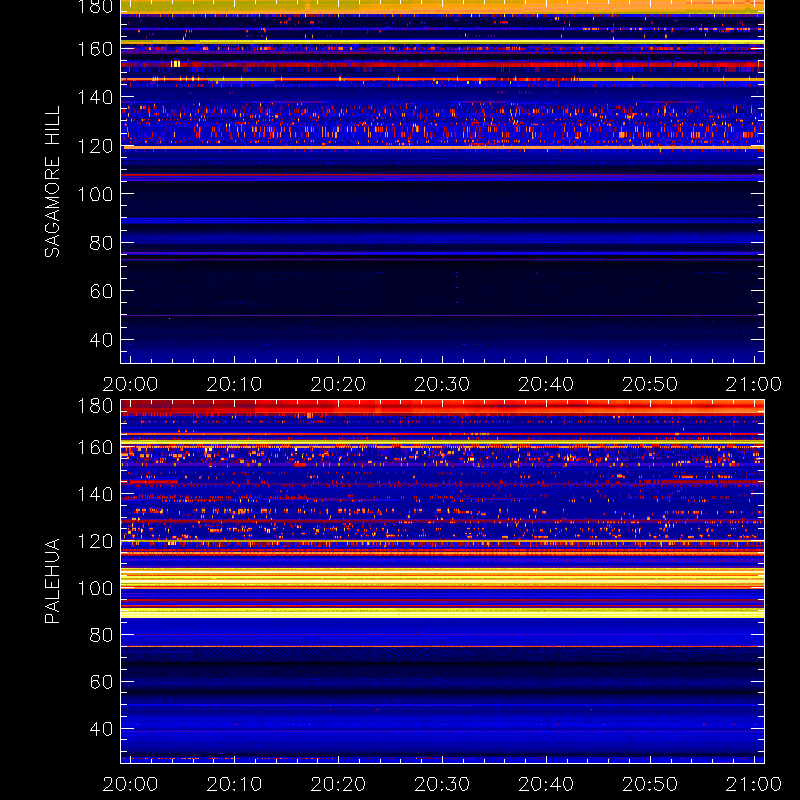Select the 160 tick label on Sagamore Hill plot
Image resolution: width=800 pixels, height=800 pixels.
(95, 49)
